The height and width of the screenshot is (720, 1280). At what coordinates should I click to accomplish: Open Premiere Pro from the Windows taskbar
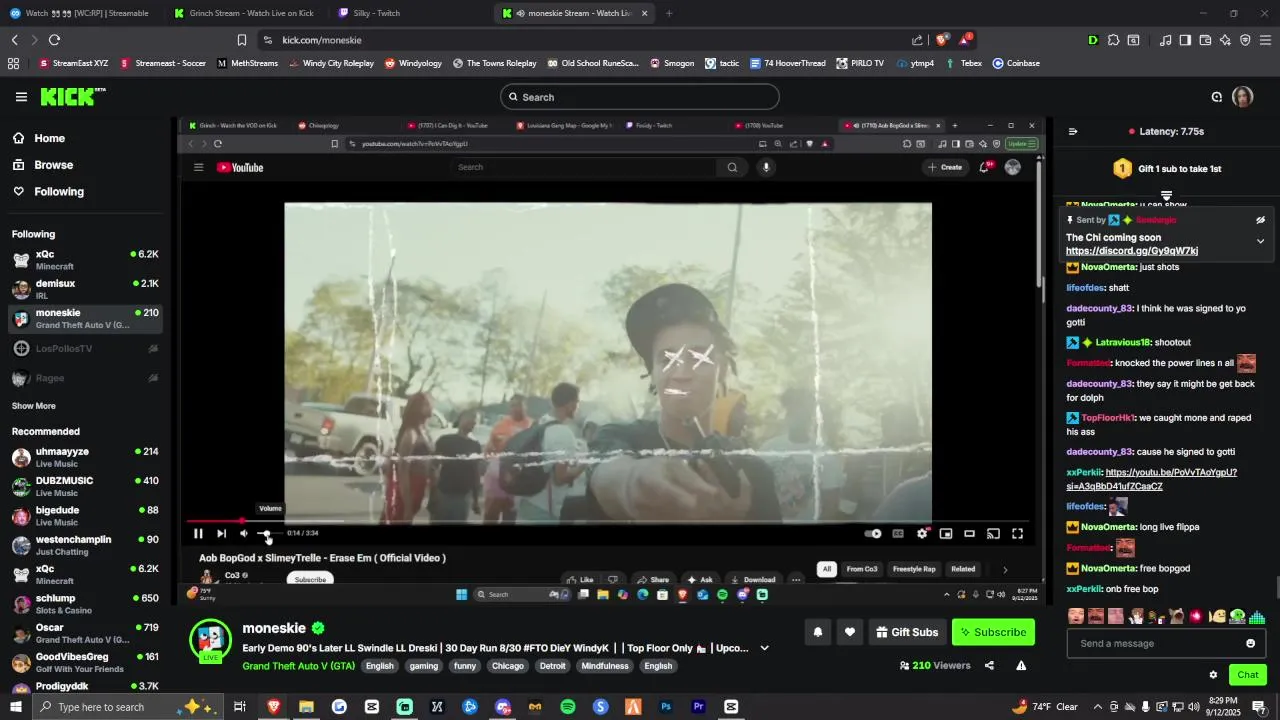pos(699,707)
